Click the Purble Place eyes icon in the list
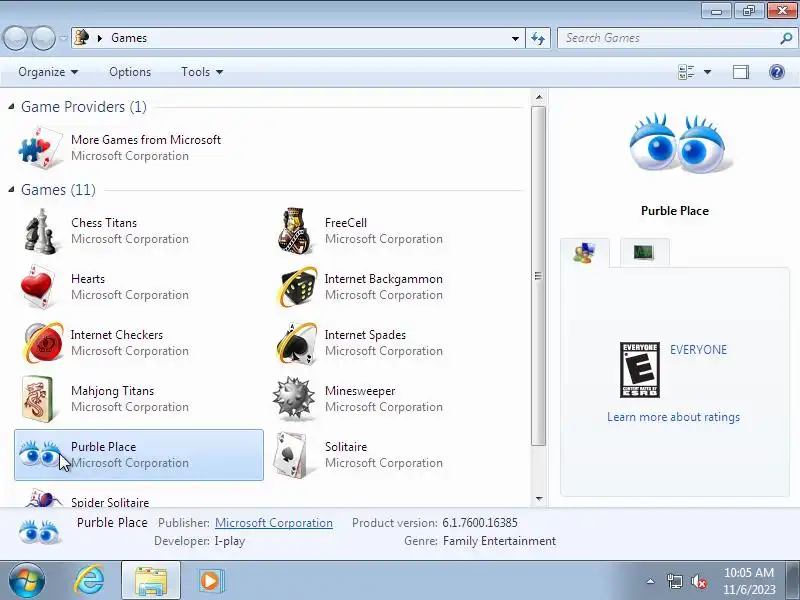 (x=40, y=454)
